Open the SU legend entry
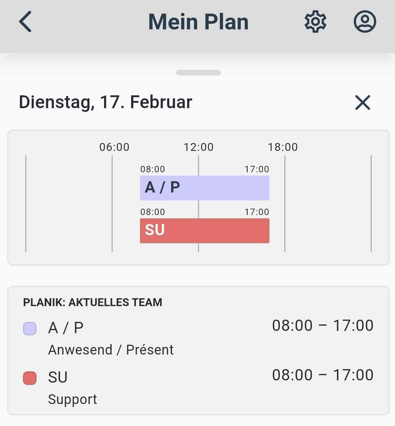Viewport: 395px width, 426px height. tap(198, 387)
